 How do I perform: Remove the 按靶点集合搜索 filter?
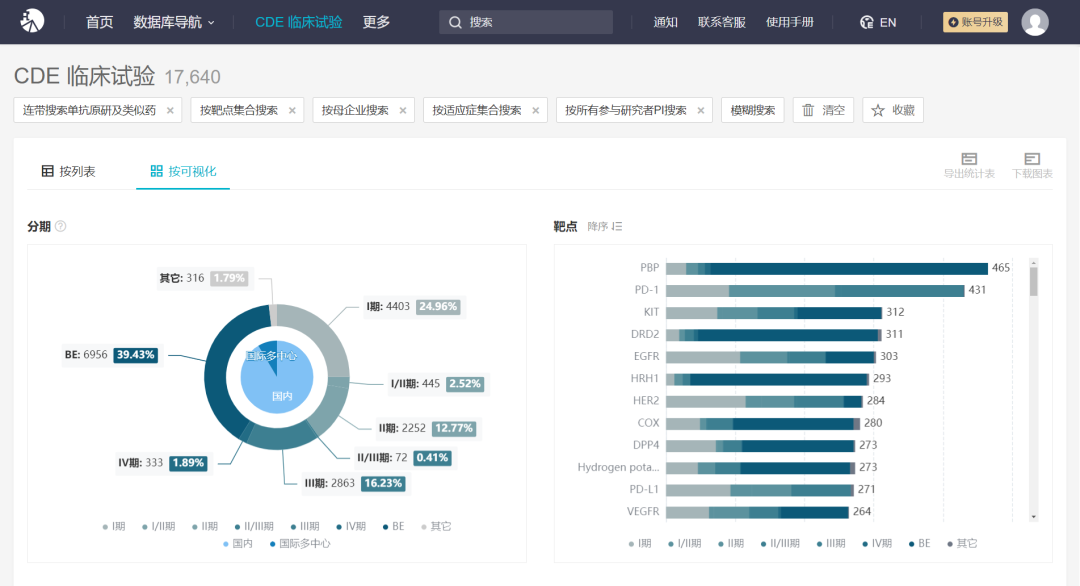pyautogui.click(x=292, y=110)
